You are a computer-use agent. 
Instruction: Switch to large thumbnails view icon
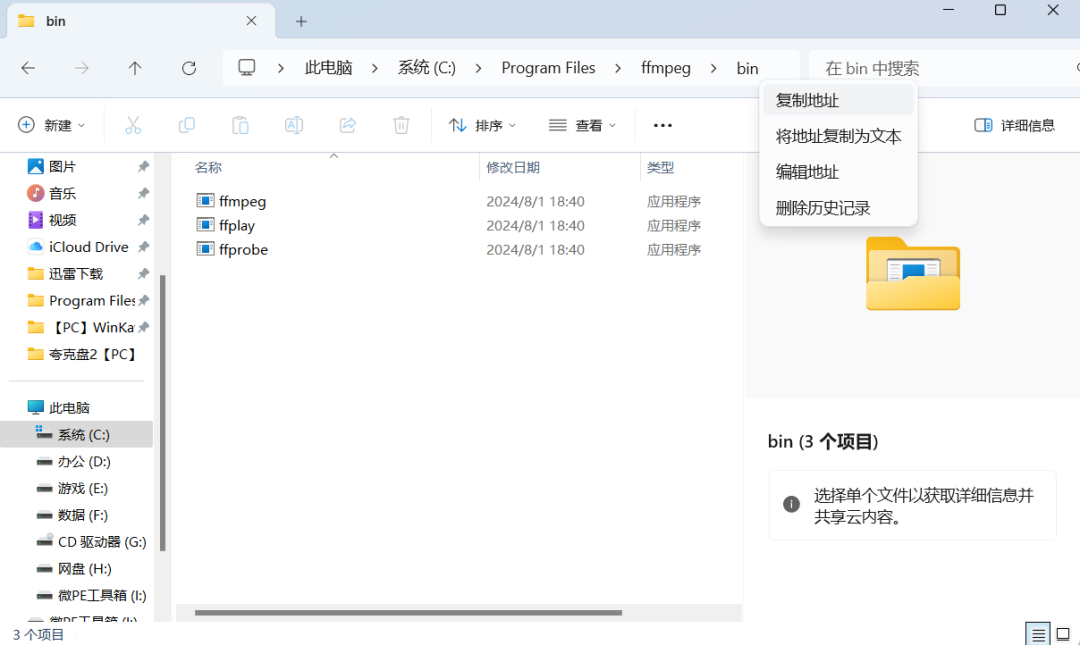[x=1063, y=633]
